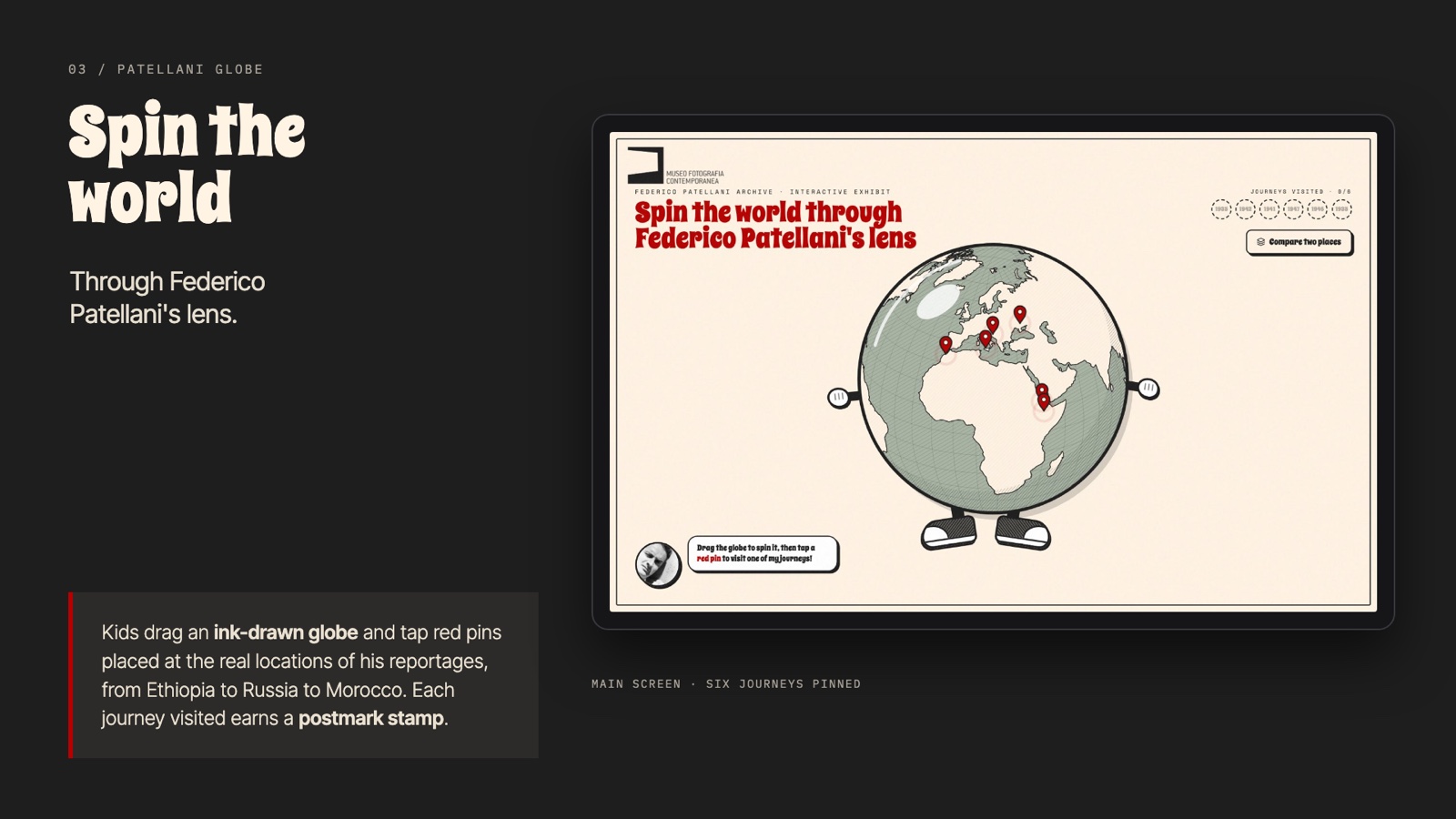Click the '03 / Patellani Globe' slide label

(166, 69)
